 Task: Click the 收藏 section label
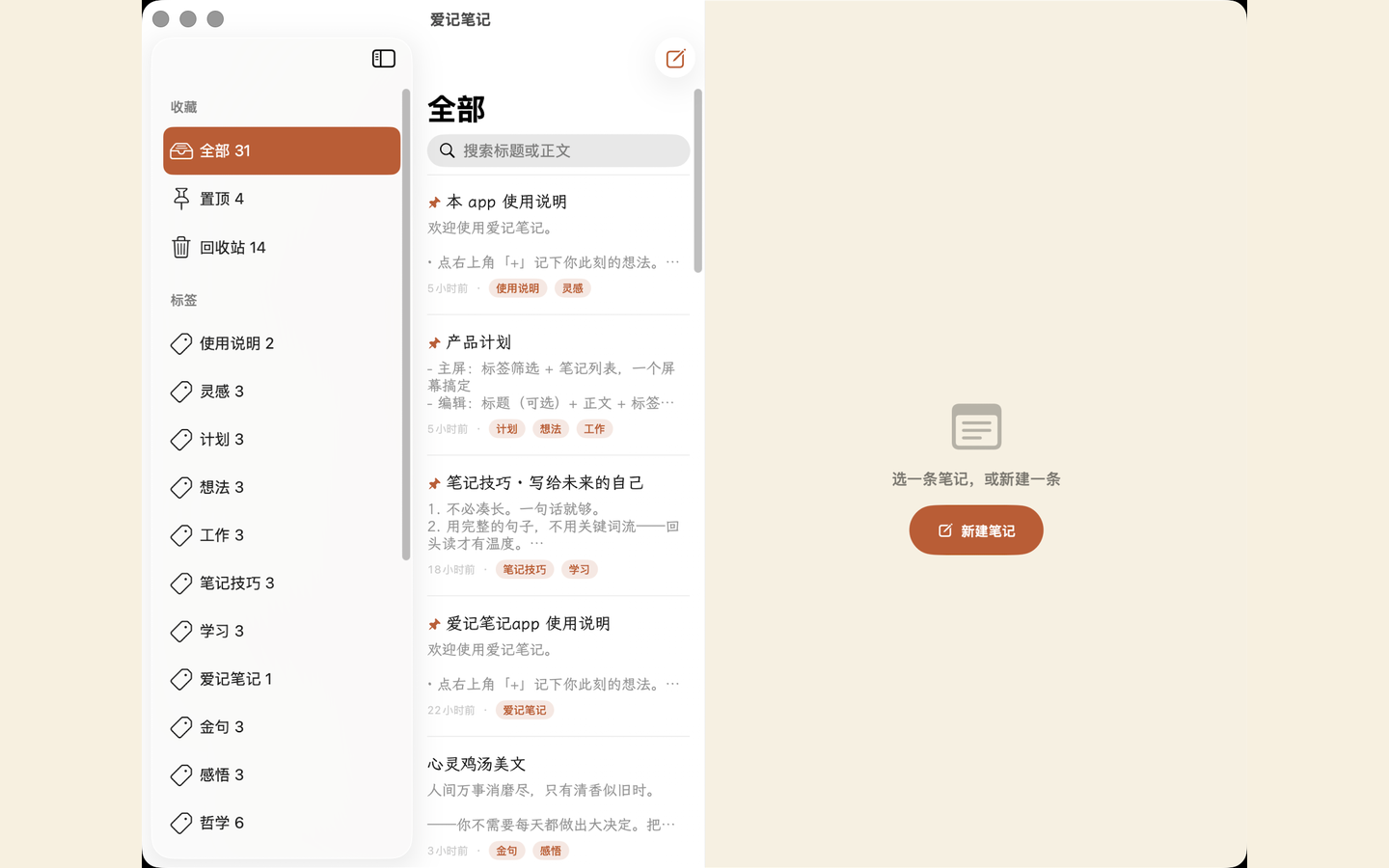(x=183, y=107)
